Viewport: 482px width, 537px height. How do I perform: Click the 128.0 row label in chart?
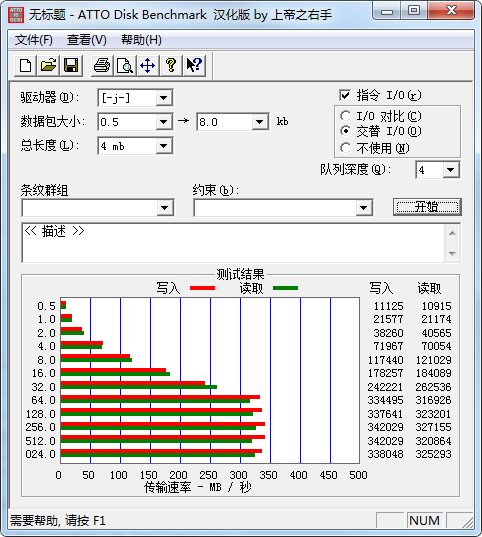click(x=40, y=414)
